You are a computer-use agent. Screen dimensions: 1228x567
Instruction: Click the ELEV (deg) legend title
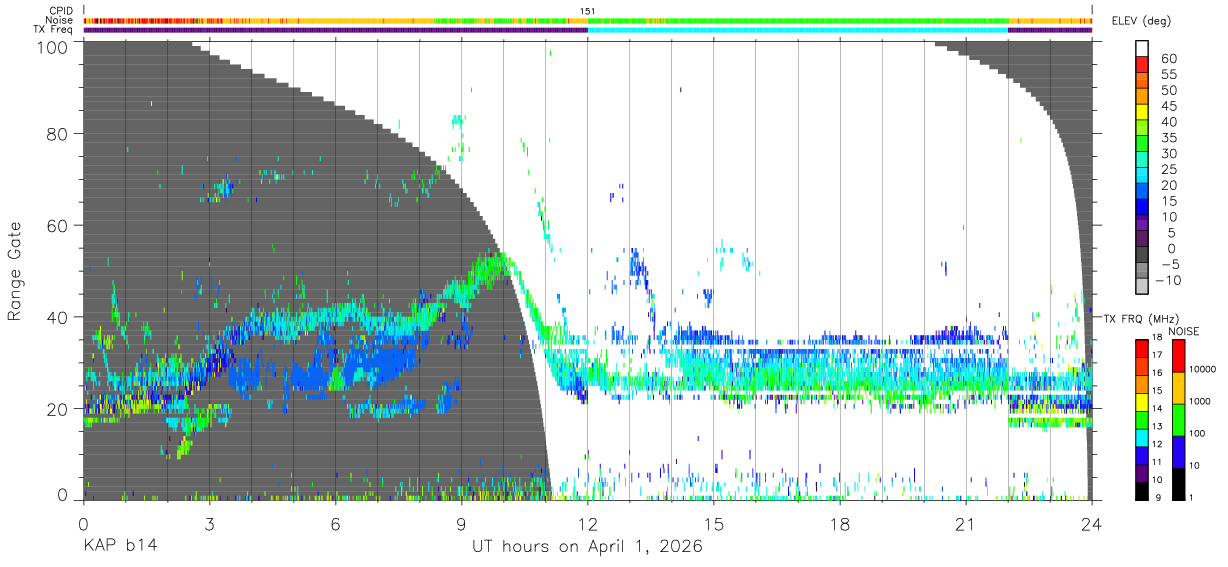coord(1142,21)
